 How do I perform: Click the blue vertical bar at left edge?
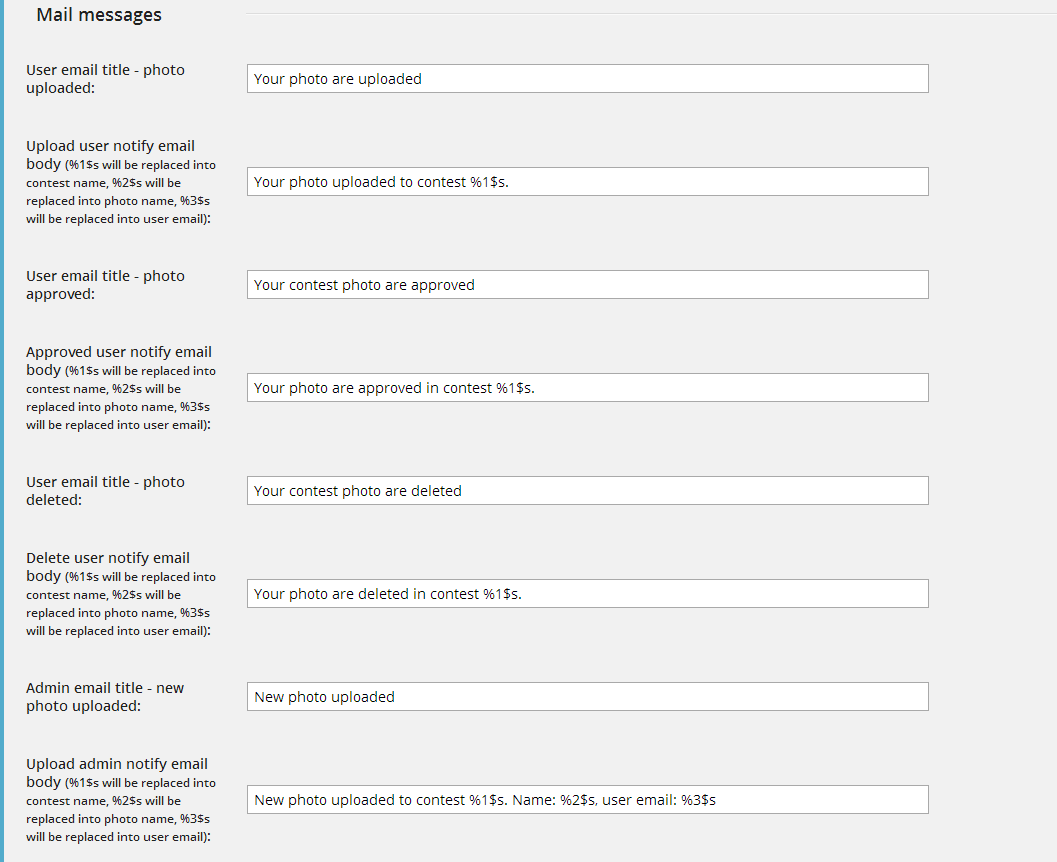pyautogui.click(x=2, y=431)
